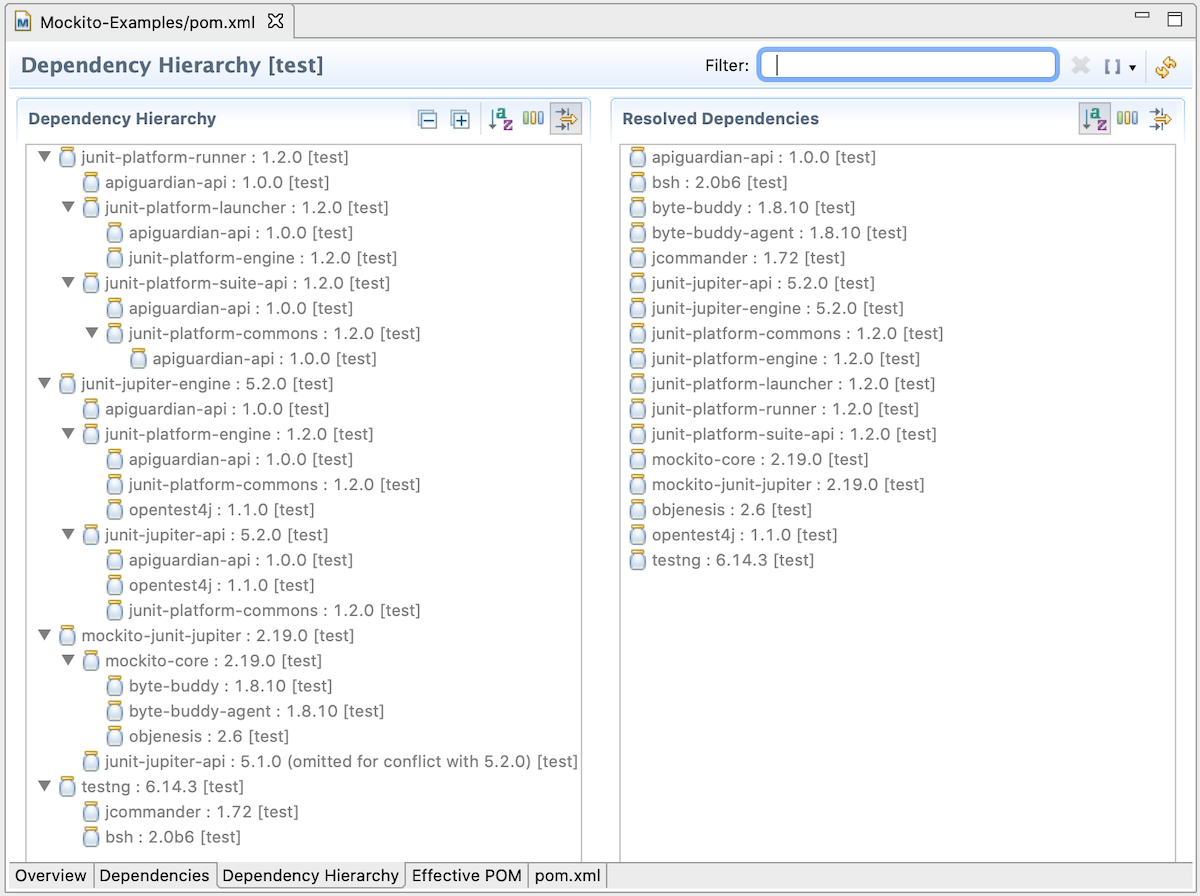Collapse the mockito-junit-jupiter tree node

pos(45,635)
